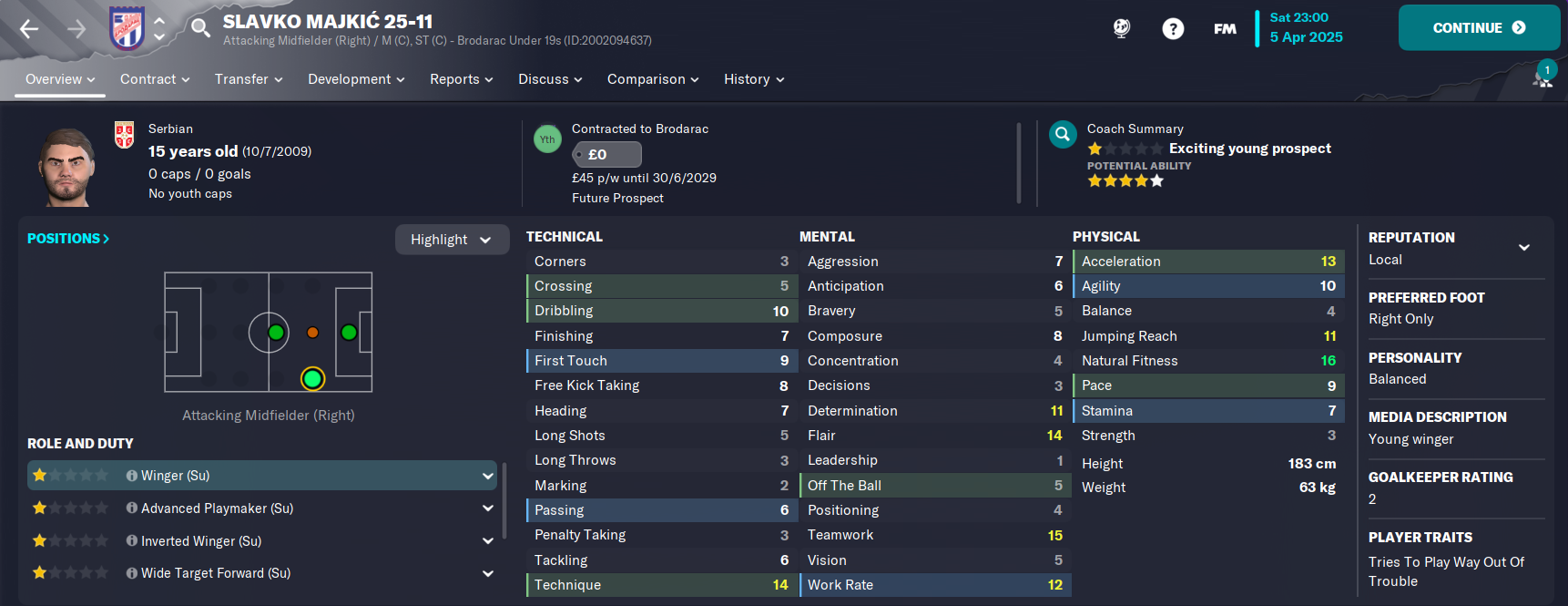The width and height of the screenshot is (1568, 606).
Task: Select the attacking midfielder right position dot
Action: pos(312,377)
